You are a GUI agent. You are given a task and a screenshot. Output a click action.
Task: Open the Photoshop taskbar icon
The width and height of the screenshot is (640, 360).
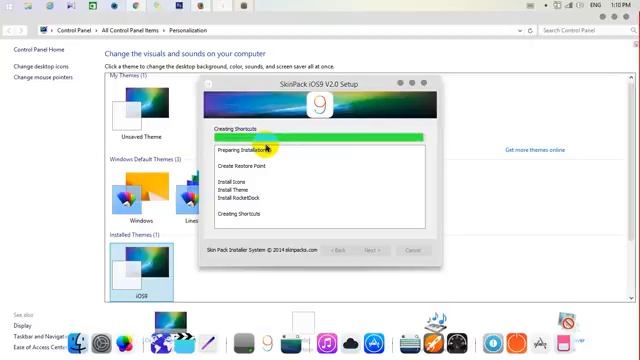click(x=179, y=6)
